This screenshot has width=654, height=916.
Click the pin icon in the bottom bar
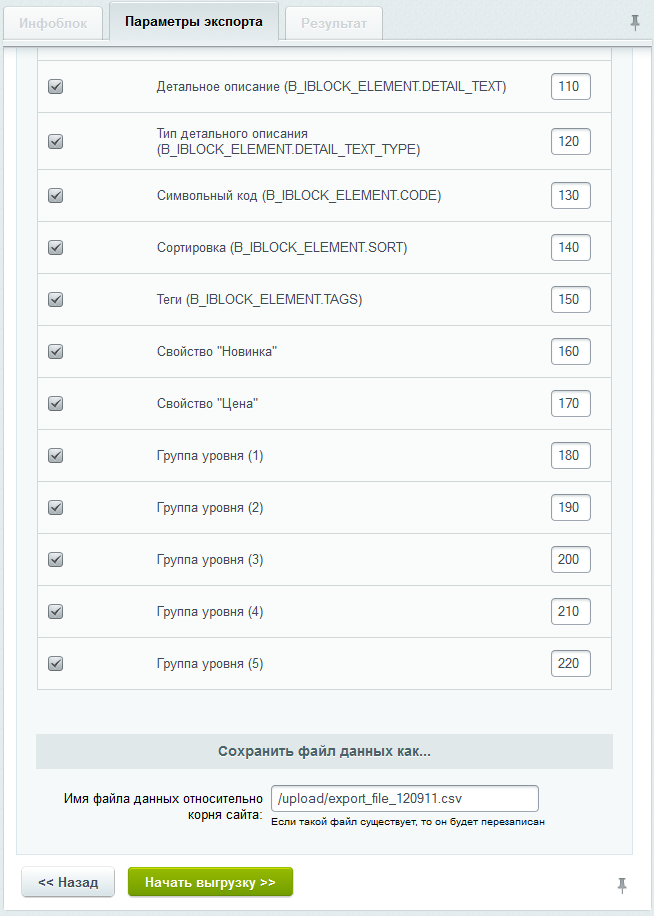(622, 884)
